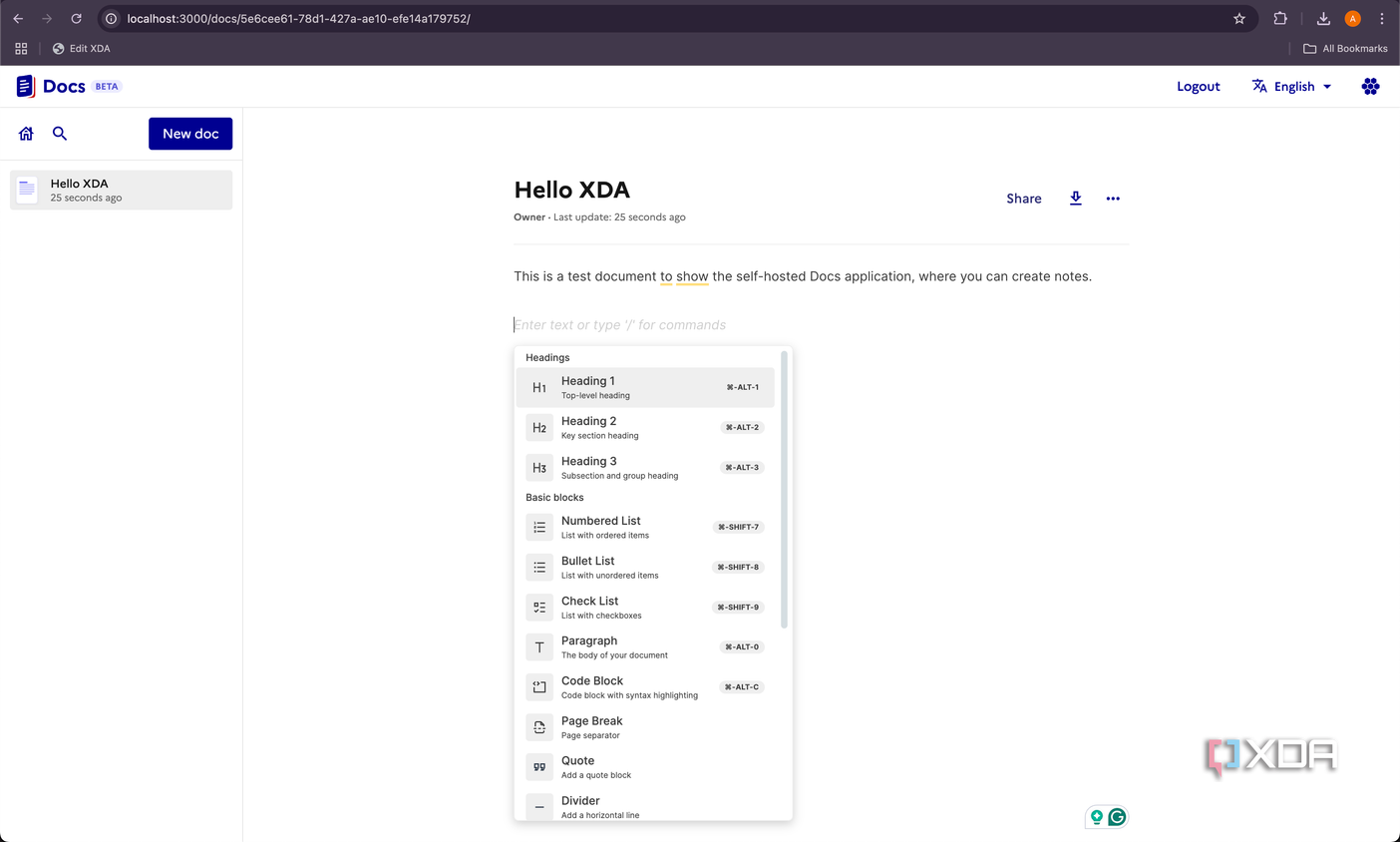Add a Divider block
Viewport: 1400px width, 842px height.
pos(645,806)
